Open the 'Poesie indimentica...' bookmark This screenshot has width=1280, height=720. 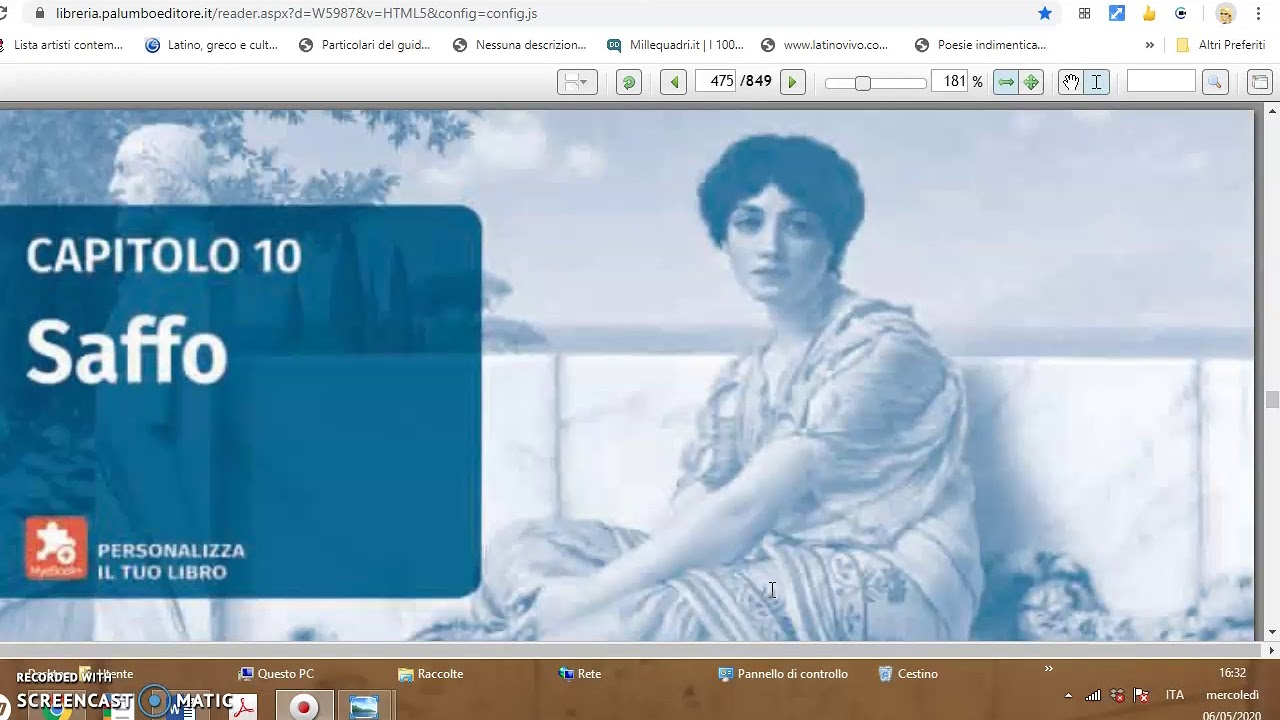coord(981,45)
